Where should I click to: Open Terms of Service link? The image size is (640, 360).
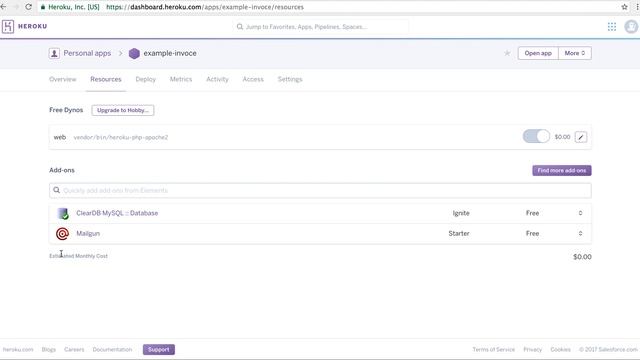coord(493,349)
